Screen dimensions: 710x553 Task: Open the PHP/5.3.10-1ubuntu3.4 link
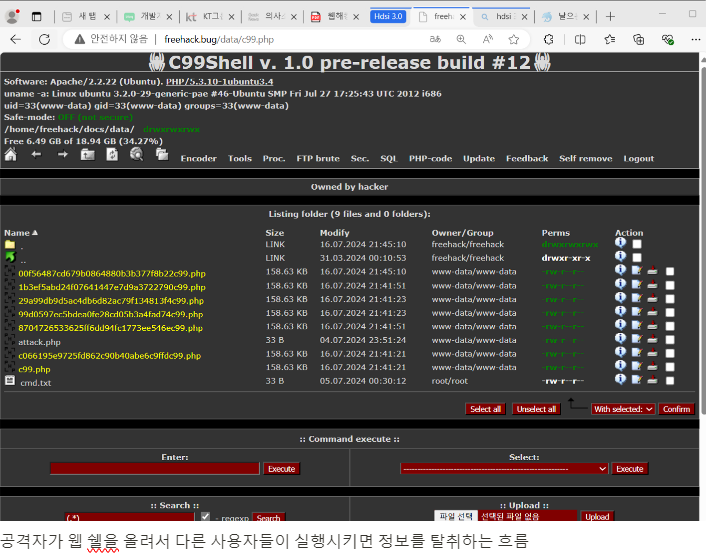point(220,82)
